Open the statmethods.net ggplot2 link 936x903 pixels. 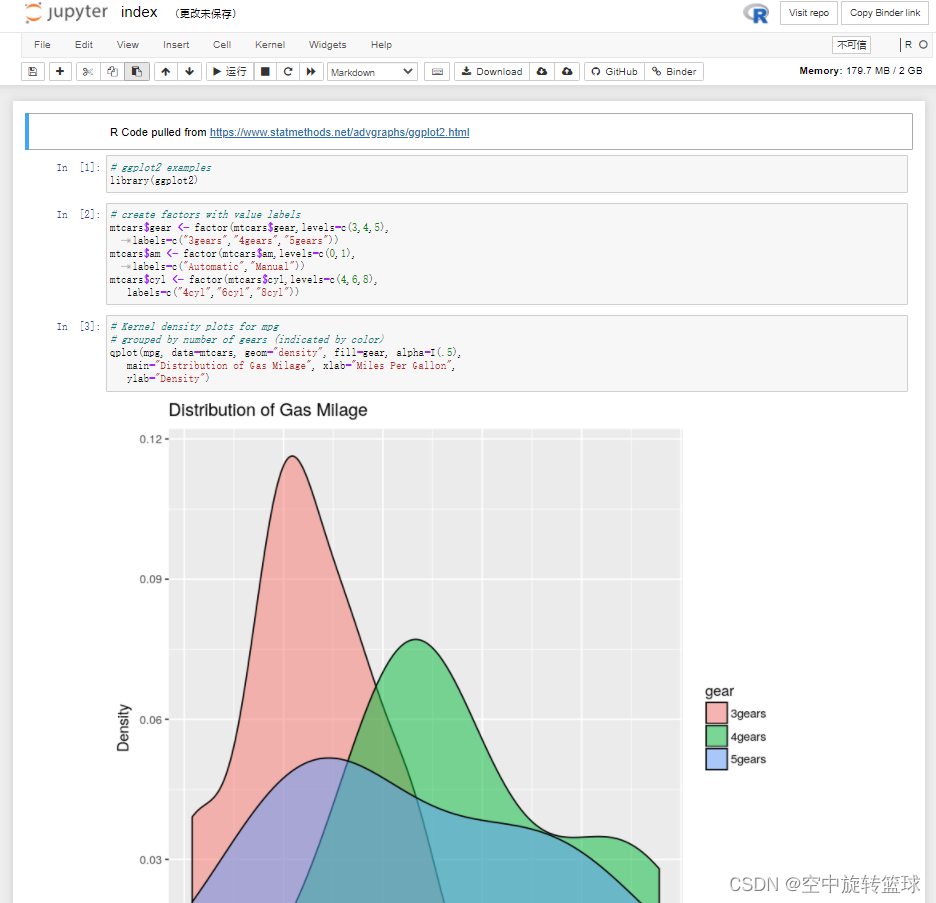pyautogui.click(x=339, y=132)
